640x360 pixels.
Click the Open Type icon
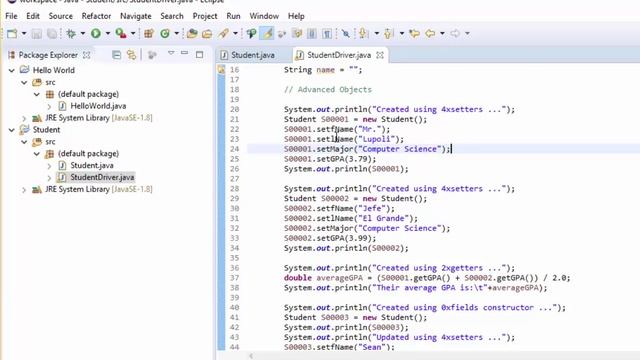tap(192, 33)
